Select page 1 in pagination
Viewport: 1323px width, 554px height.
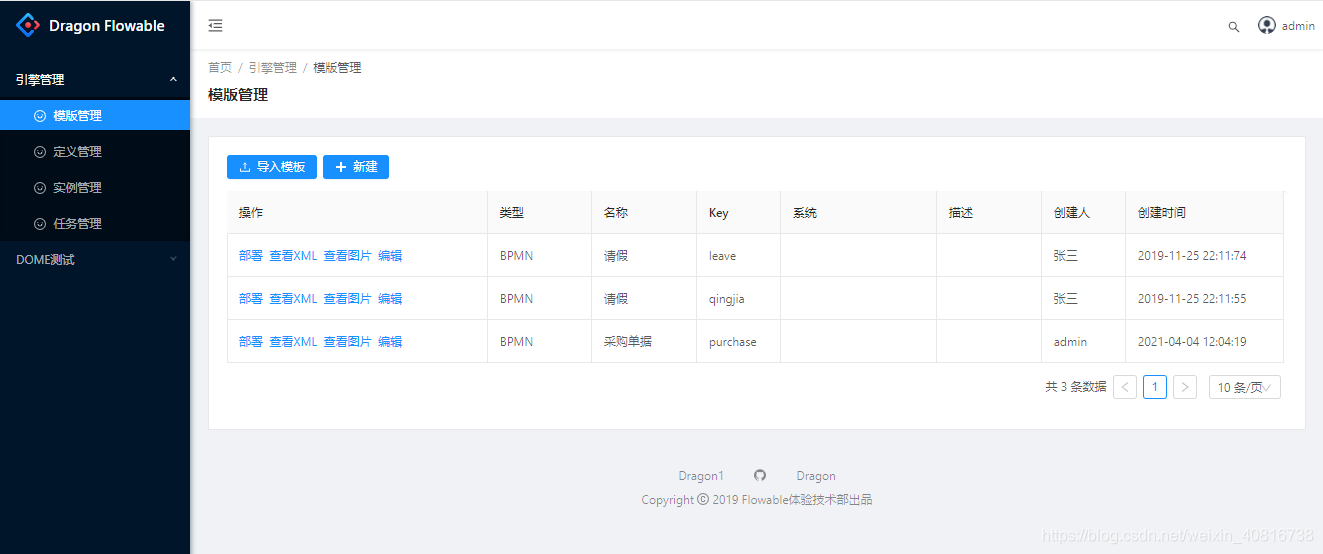click(x=1155, y=387)
